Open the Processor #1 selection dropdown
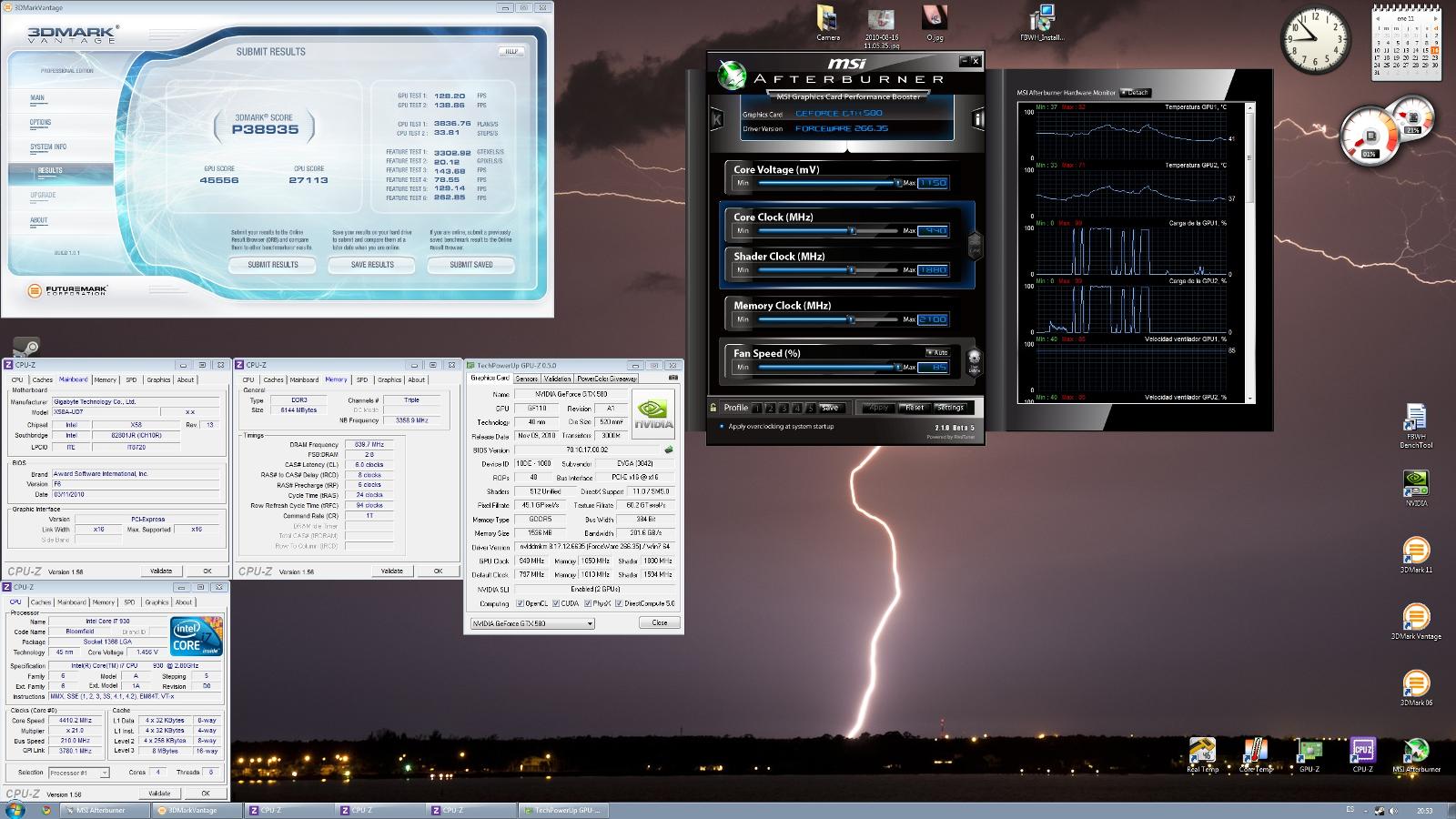The height and width of the screenshot is (819, 1456). click(x=78, y=773)
